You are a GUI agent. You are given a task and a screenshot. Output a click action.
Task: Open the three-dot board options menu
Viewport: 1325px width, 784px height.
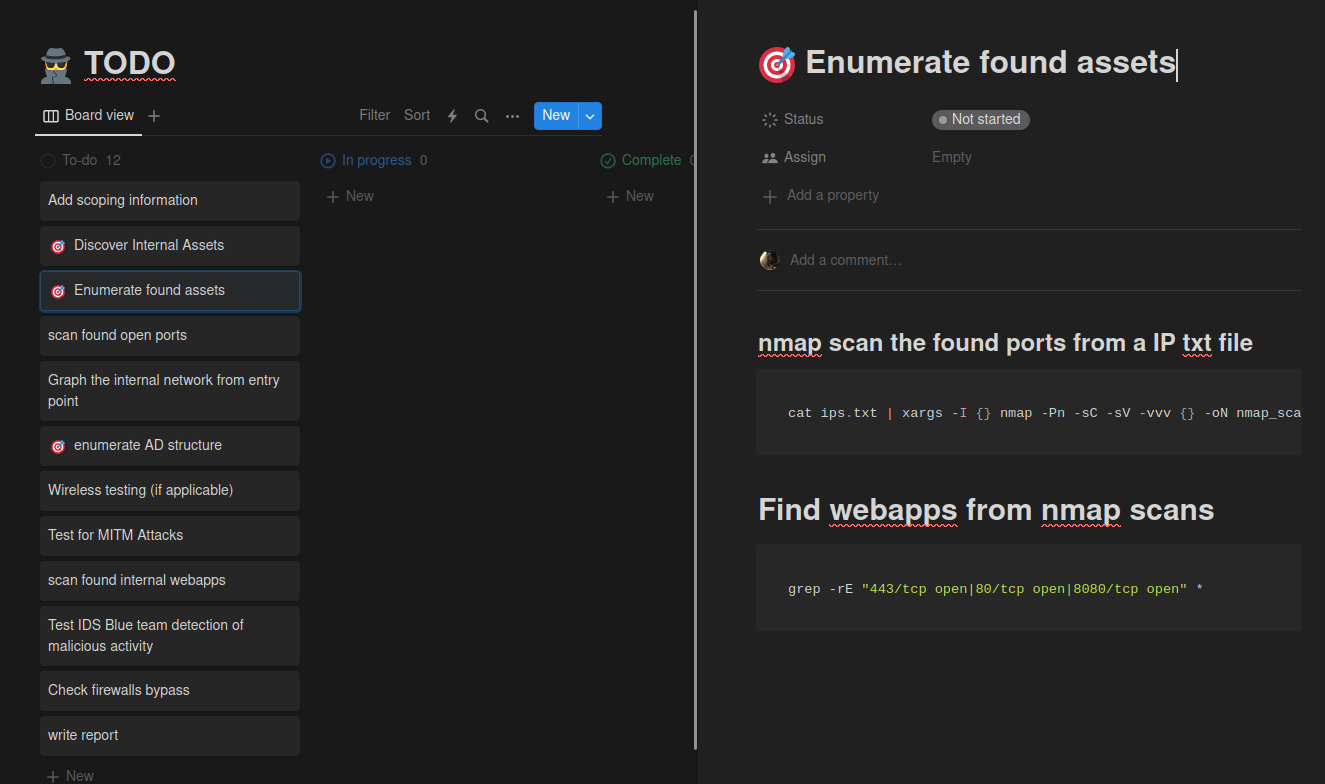coord(512,116)
